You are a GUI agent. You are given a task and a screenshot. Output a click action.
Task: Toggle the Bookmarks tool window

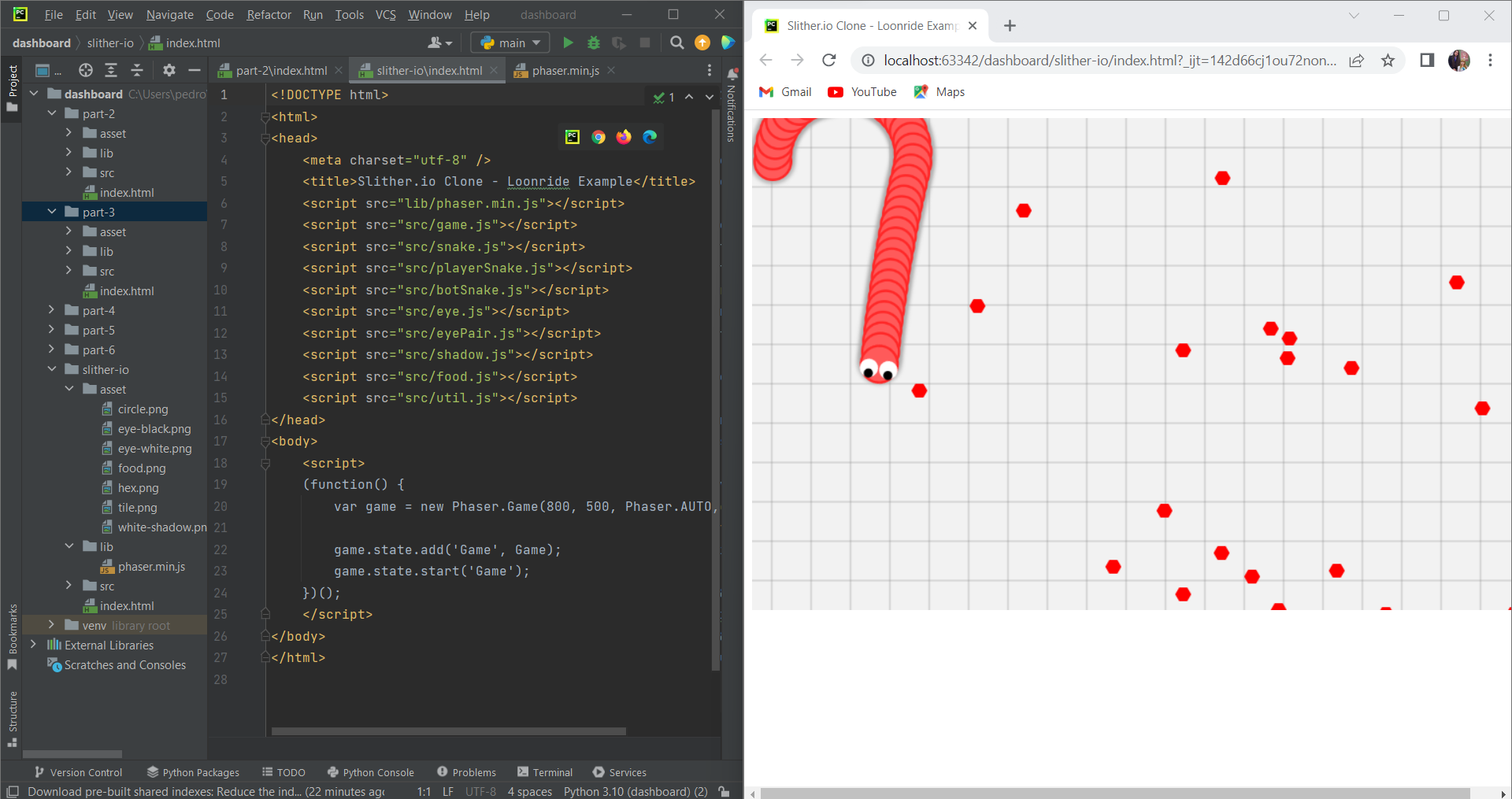tap(12, 630)
